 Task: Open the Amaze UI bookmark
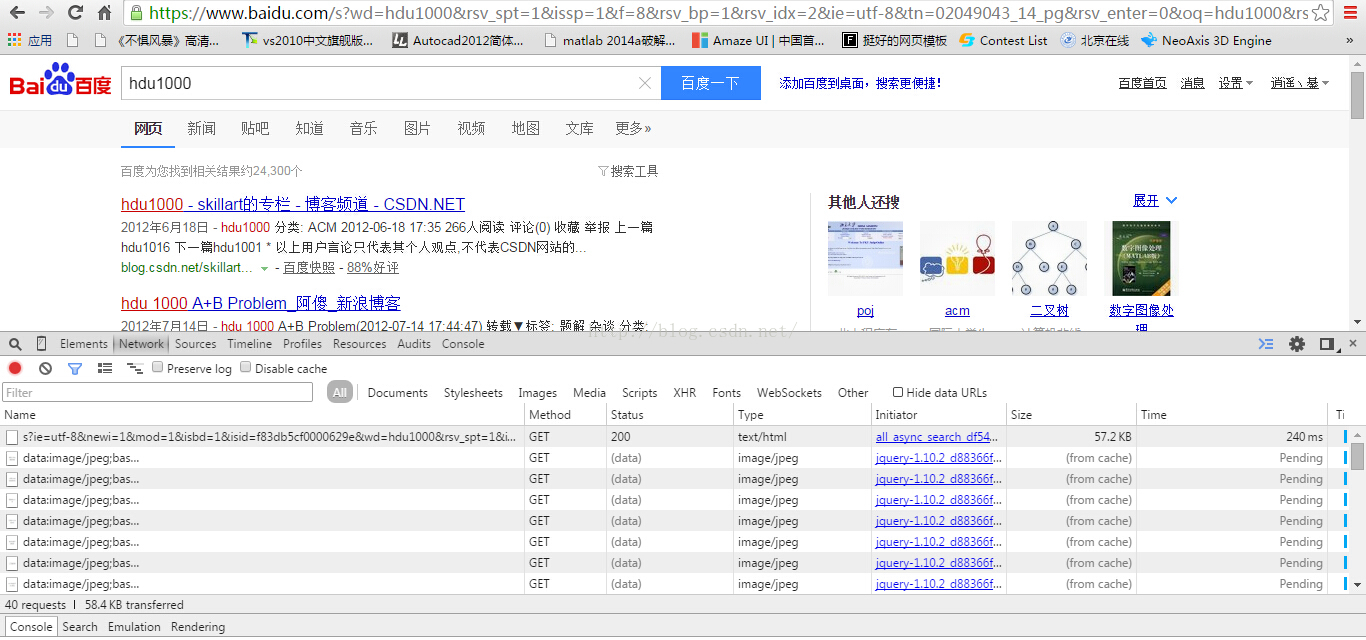coord(759,41)
